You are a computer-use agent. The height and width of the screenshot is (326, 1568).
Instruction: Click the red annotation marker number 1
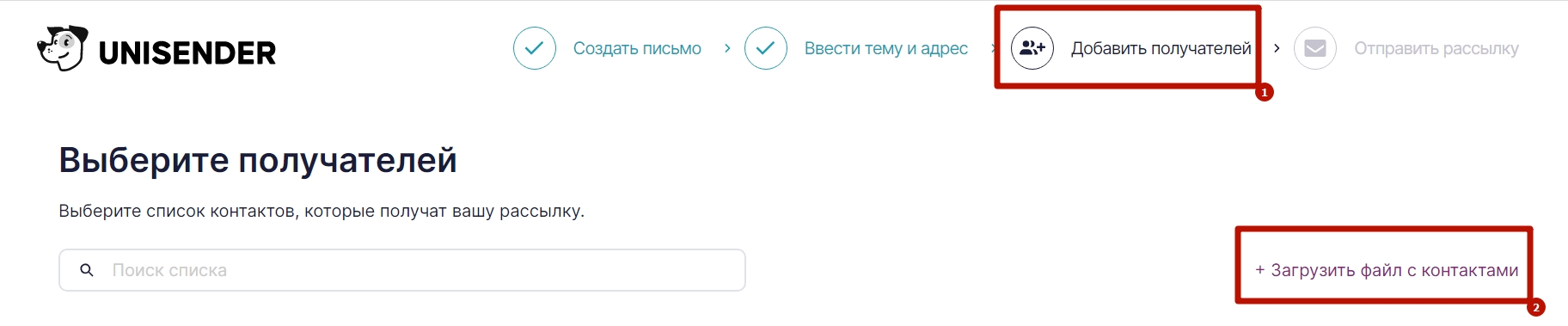tap(1264, 92)
